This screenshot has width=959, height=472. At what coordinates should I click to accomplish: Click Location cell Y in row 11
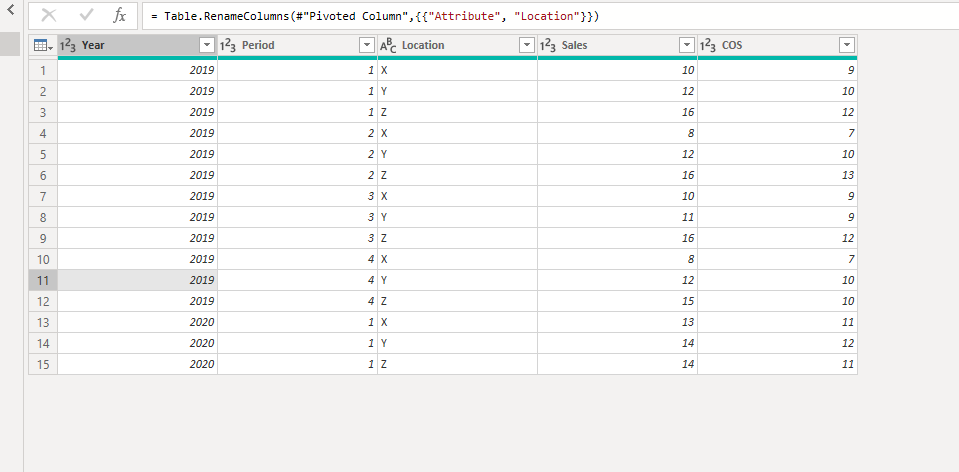(x=457, y=280)
